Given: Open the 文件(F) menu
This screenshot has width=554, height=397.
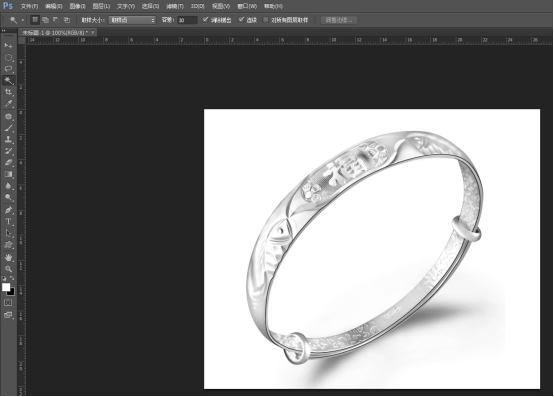Looking at the screenshot, I should pyautogui.click(x=29, y=6).
